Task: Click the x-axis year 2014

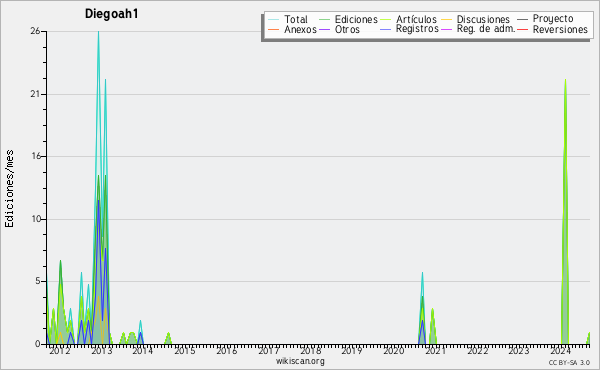Action: pos(143,351)
